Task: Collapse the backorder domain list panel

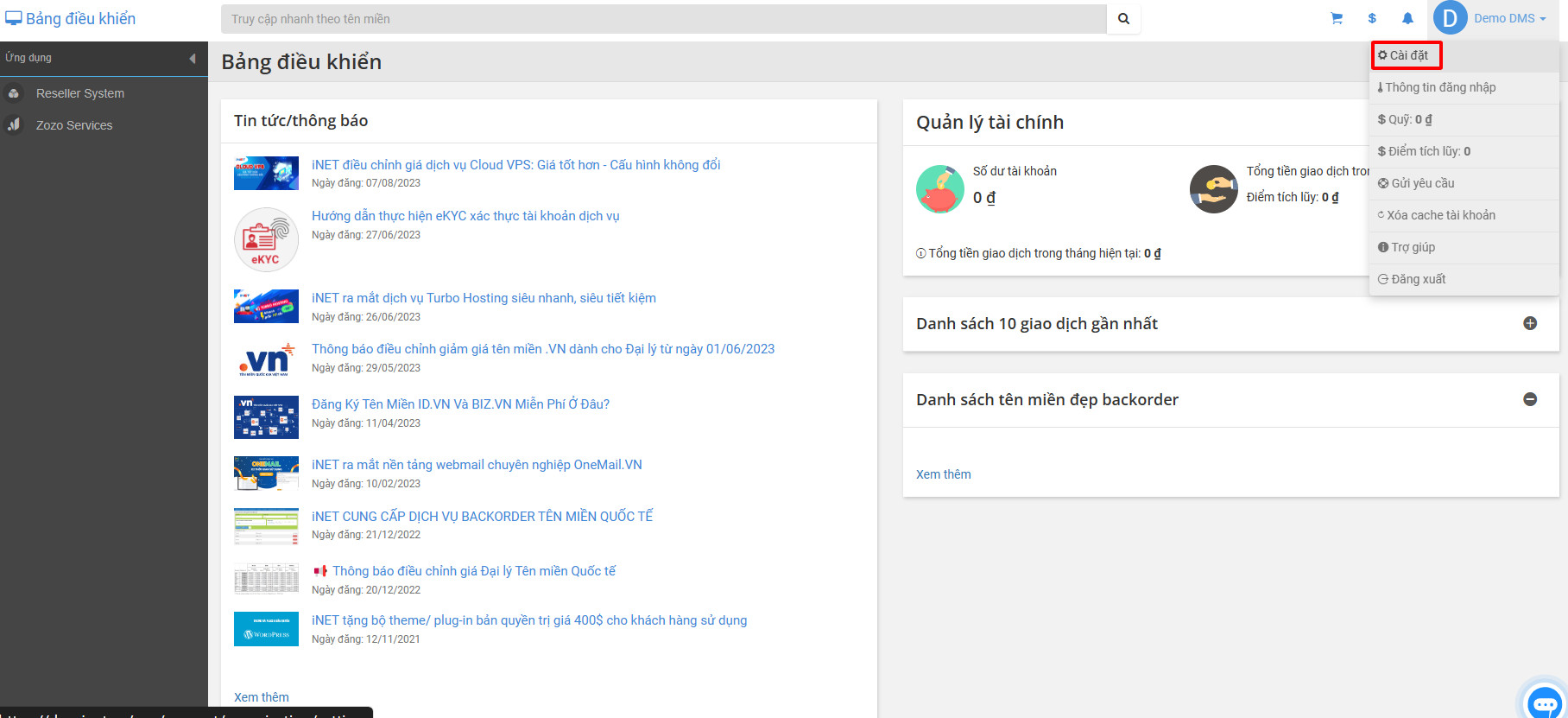Action: [x=1529, y=399]
